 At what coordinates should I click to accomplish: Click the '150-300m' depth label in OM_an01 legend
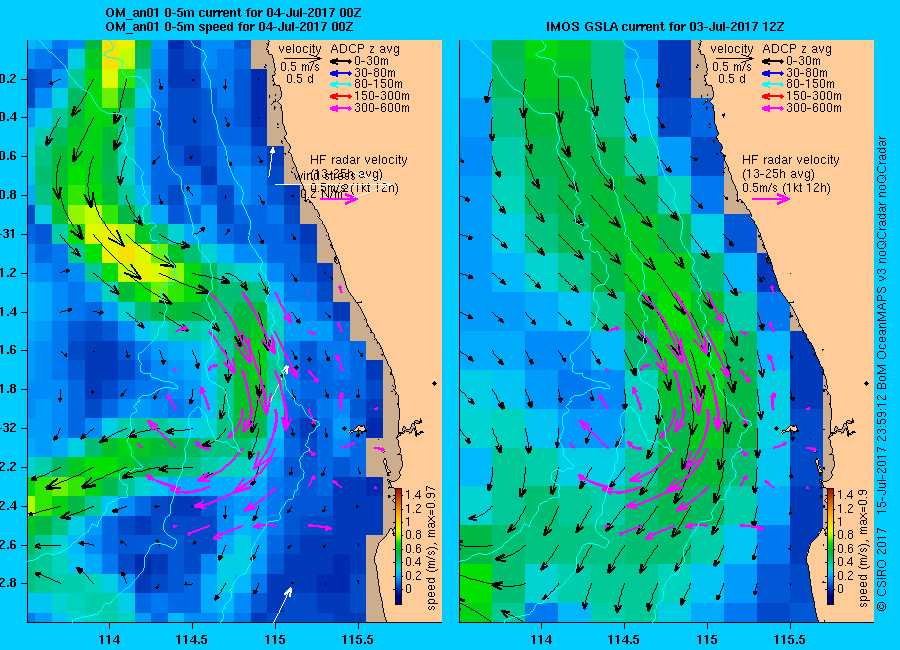382,96
